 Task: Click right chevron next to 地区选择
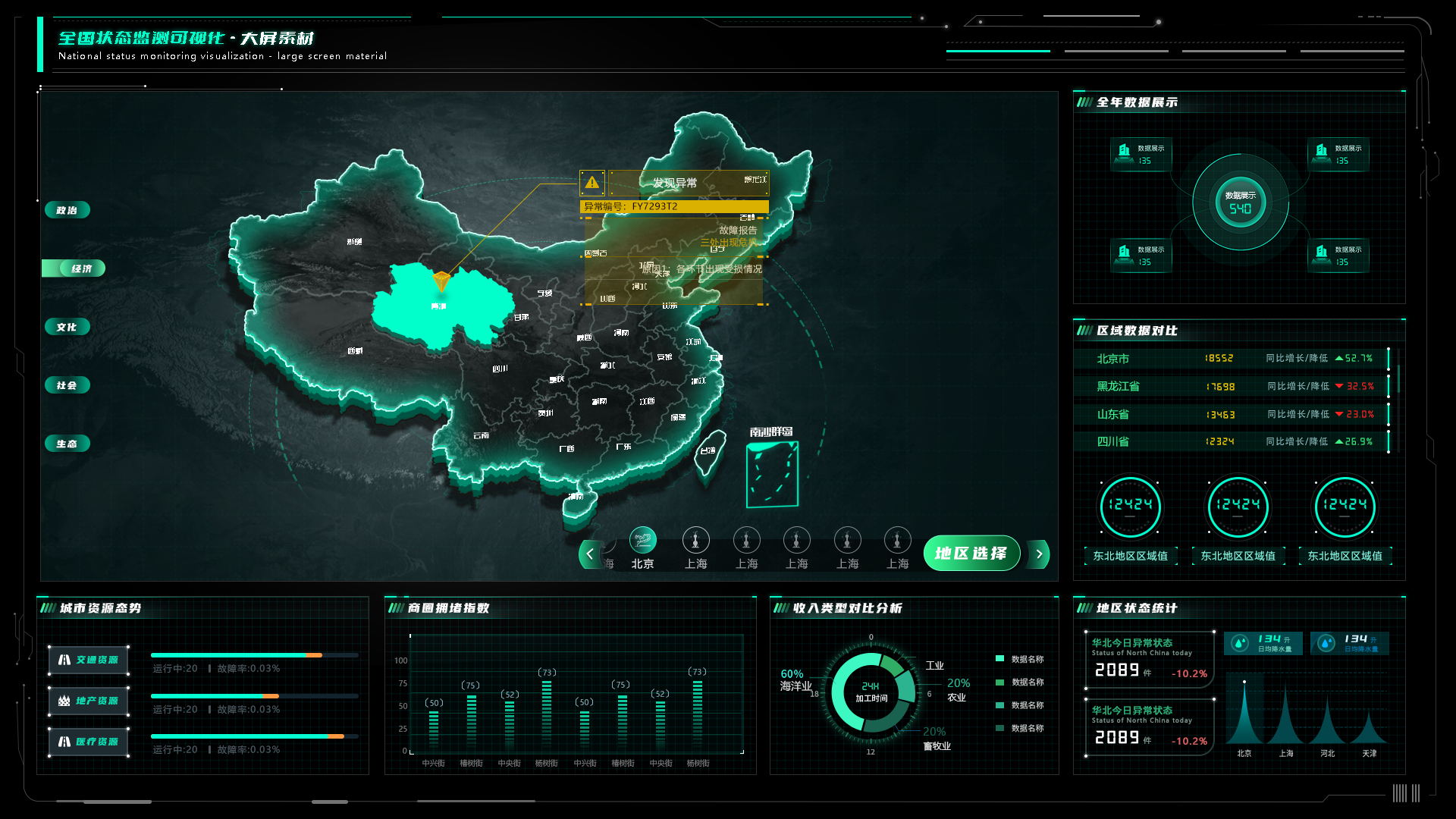pyautogui.click(x=1039, y=554)
